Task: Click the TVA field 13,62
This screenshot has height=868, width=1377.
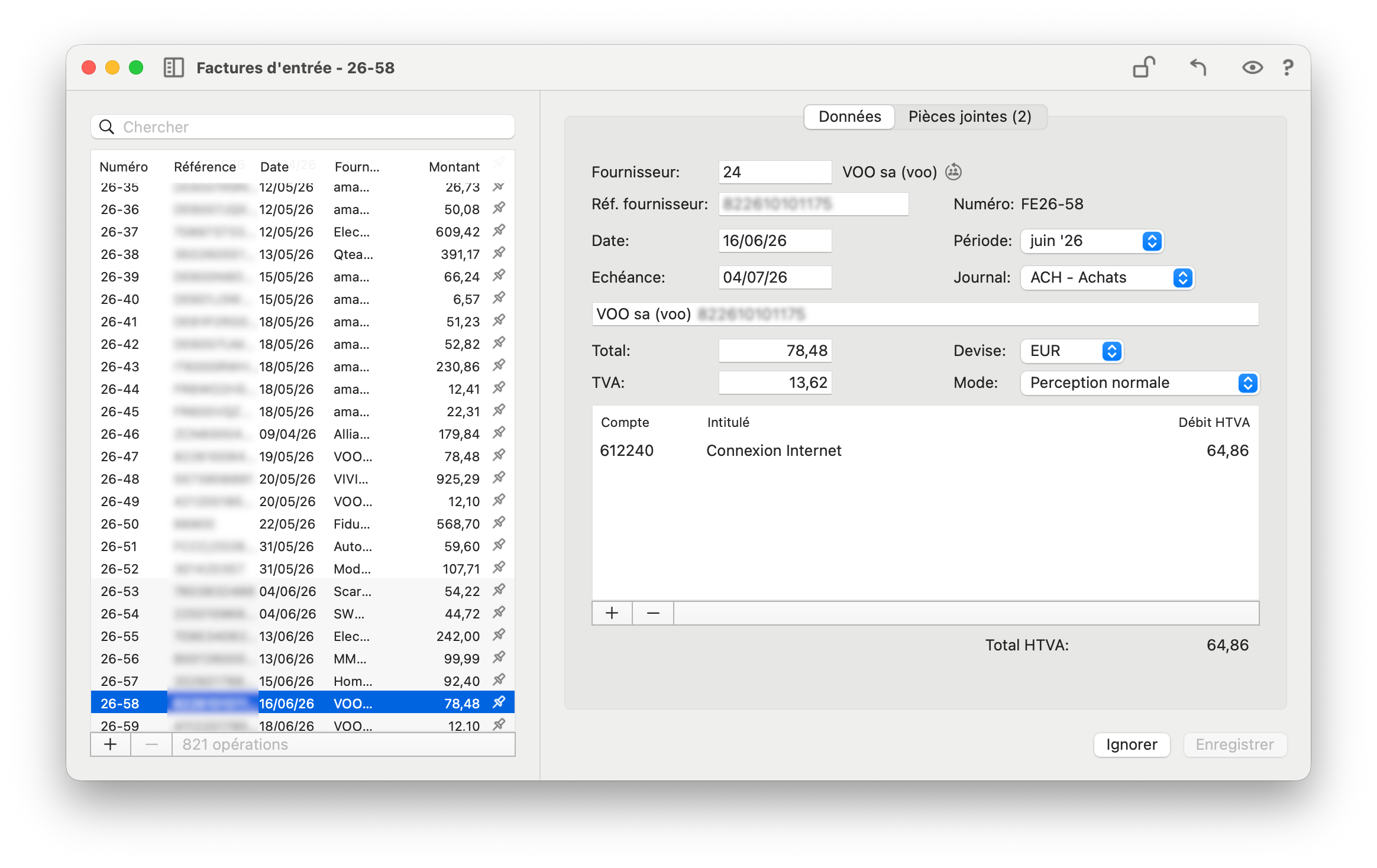Action: (775, 383)
